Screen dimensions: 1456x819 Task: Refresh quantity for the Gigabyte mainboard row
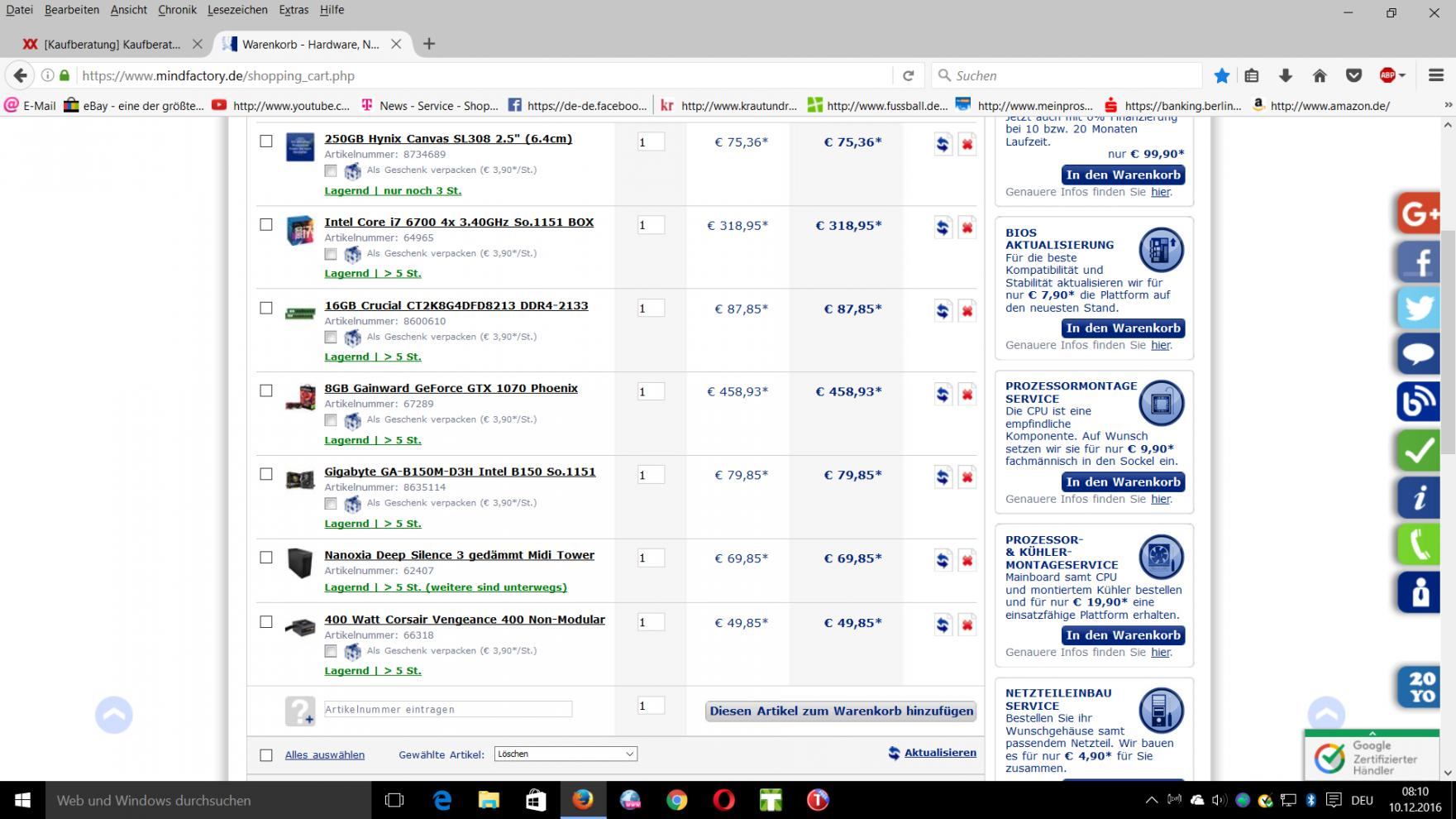pyautogui.click(x=943, y=477)
